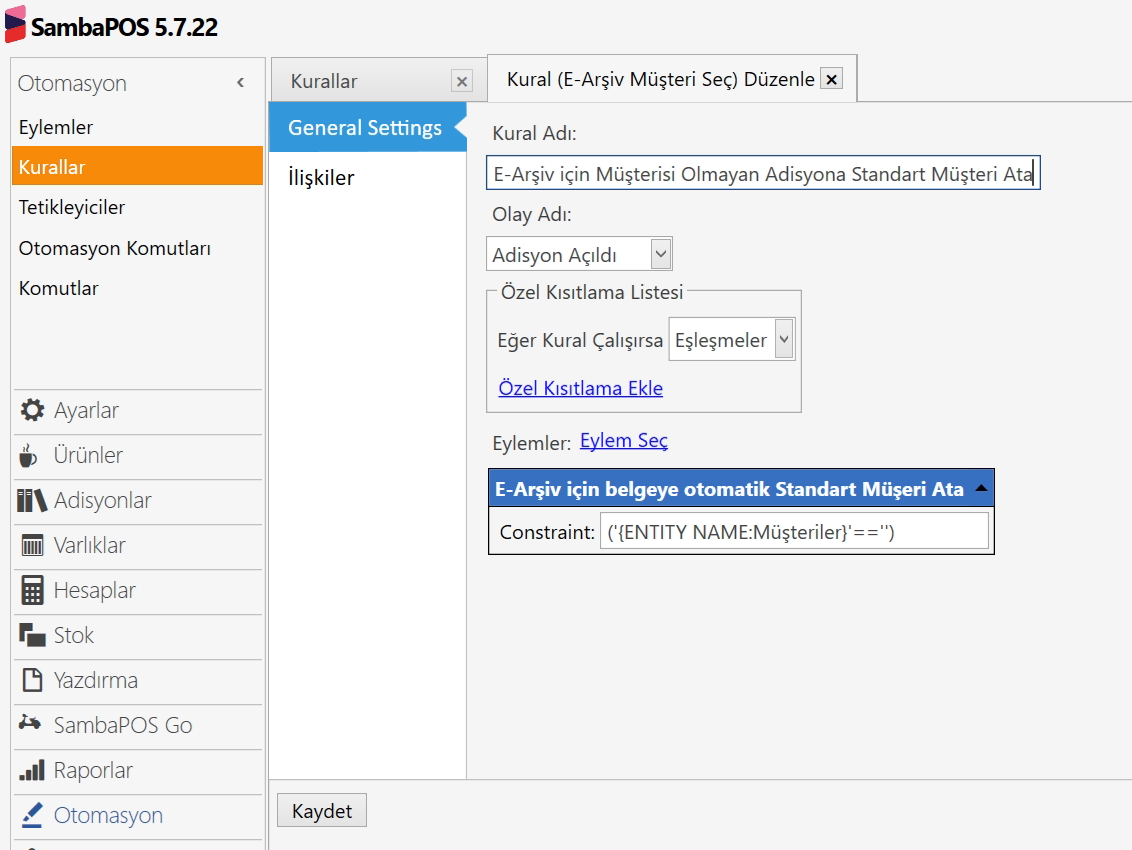Open Ürünler coffee cup icon

coord(30,456)
